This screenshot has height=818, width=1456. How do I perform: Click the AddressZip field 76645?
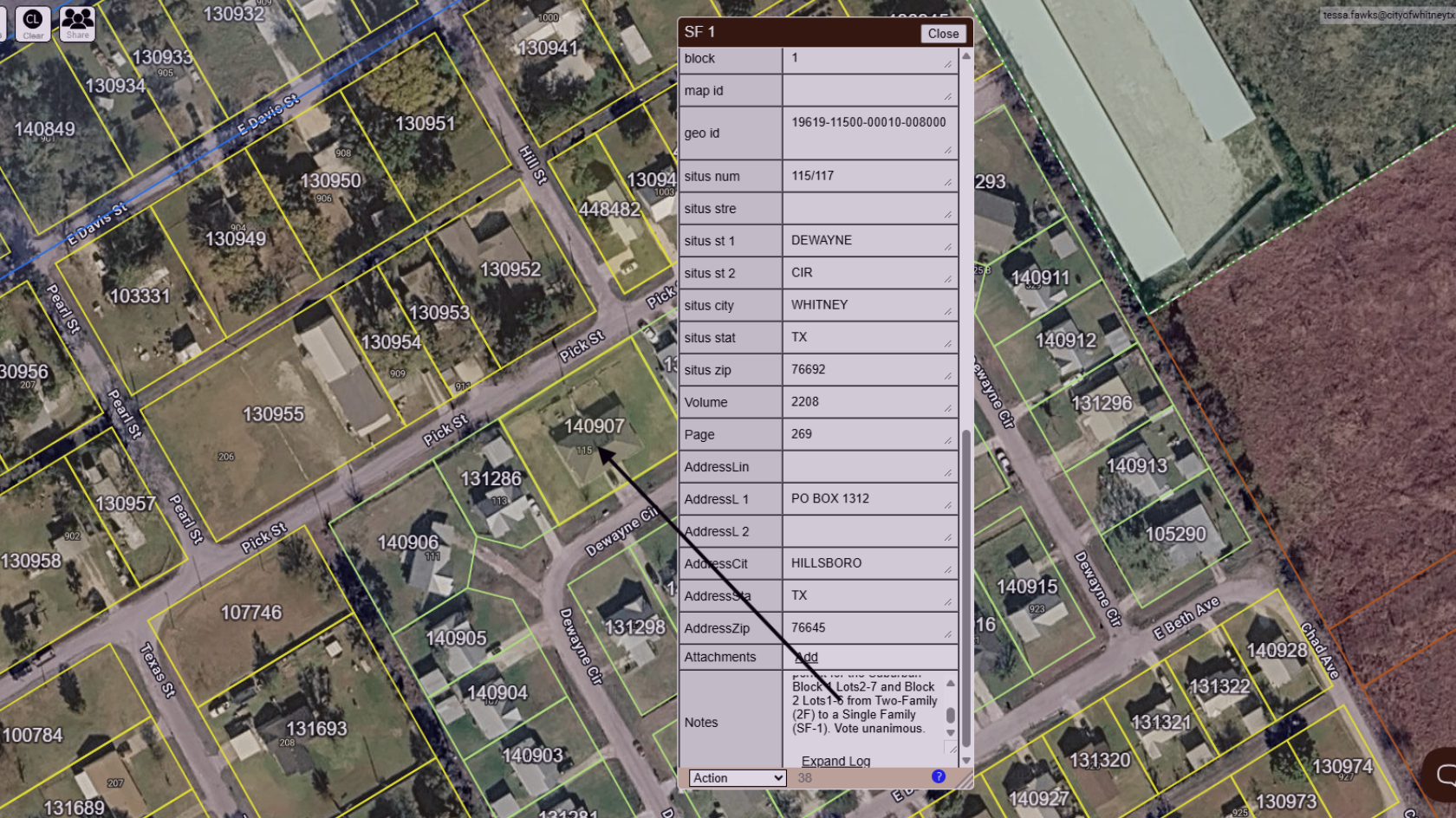tap(870, 628)
